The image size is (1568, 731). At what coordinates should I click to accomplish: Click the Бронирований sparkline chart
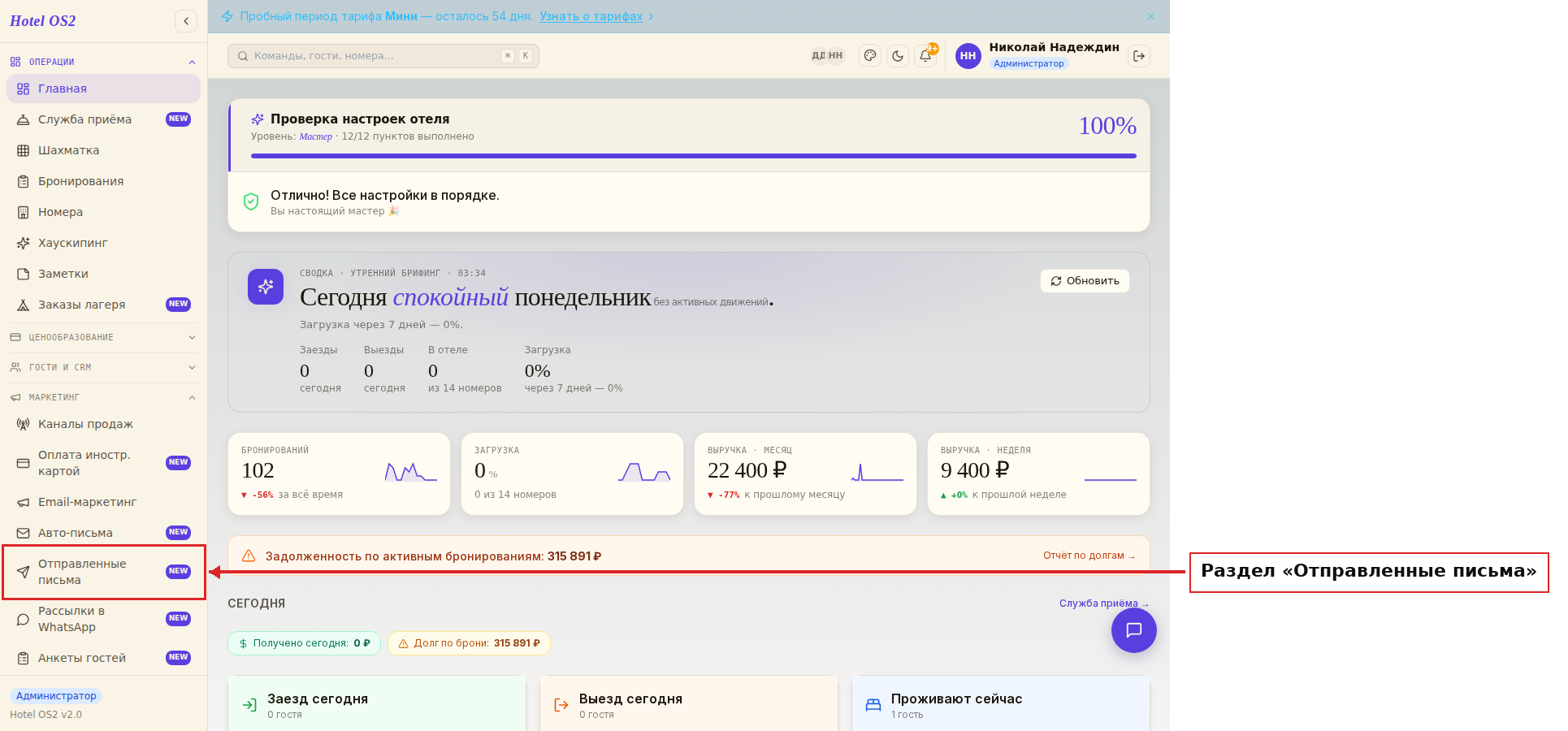click(x=410, y=472)
